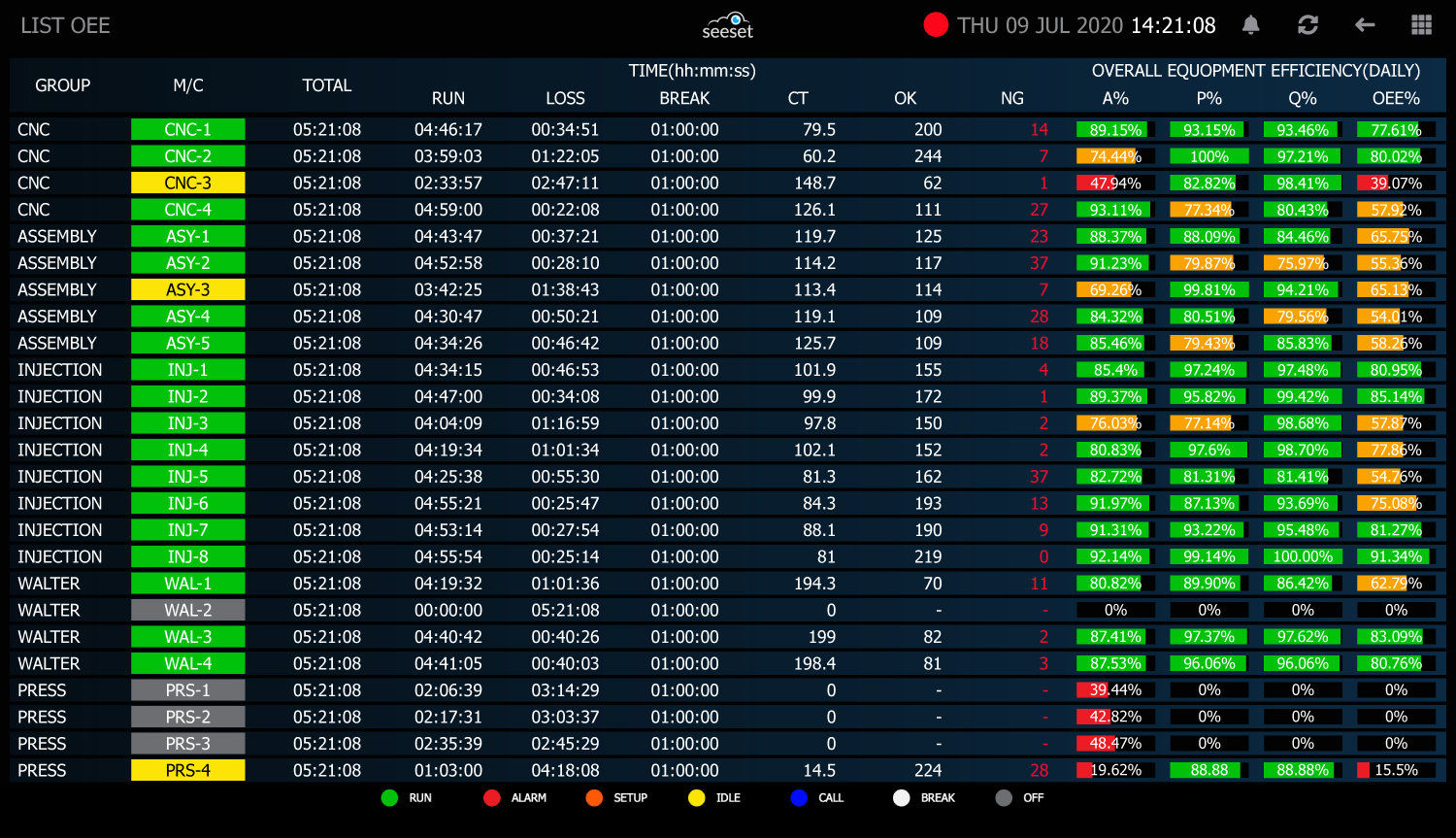1456x838 pixels.
Task: Click the 14:21:08 clock display
Action: tap(1173, 25)
